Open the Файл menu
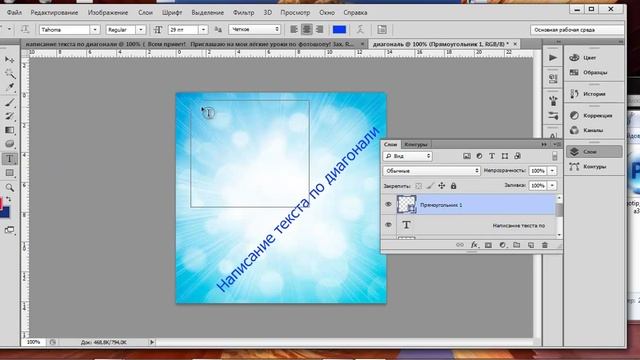Screen dimensions: 640x360 [14, 12]
